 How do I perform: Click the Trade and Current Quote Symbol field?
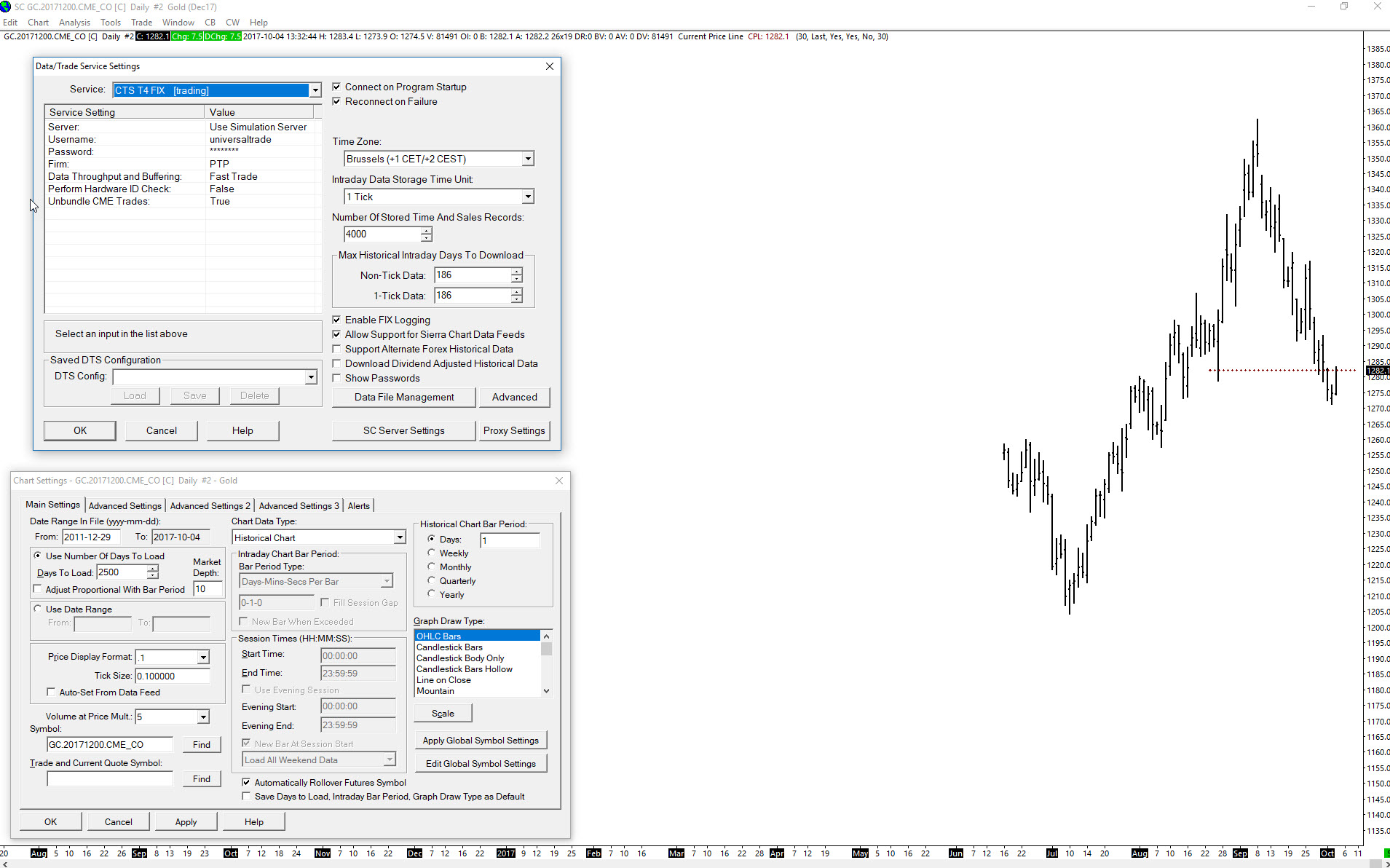[110, 779]
